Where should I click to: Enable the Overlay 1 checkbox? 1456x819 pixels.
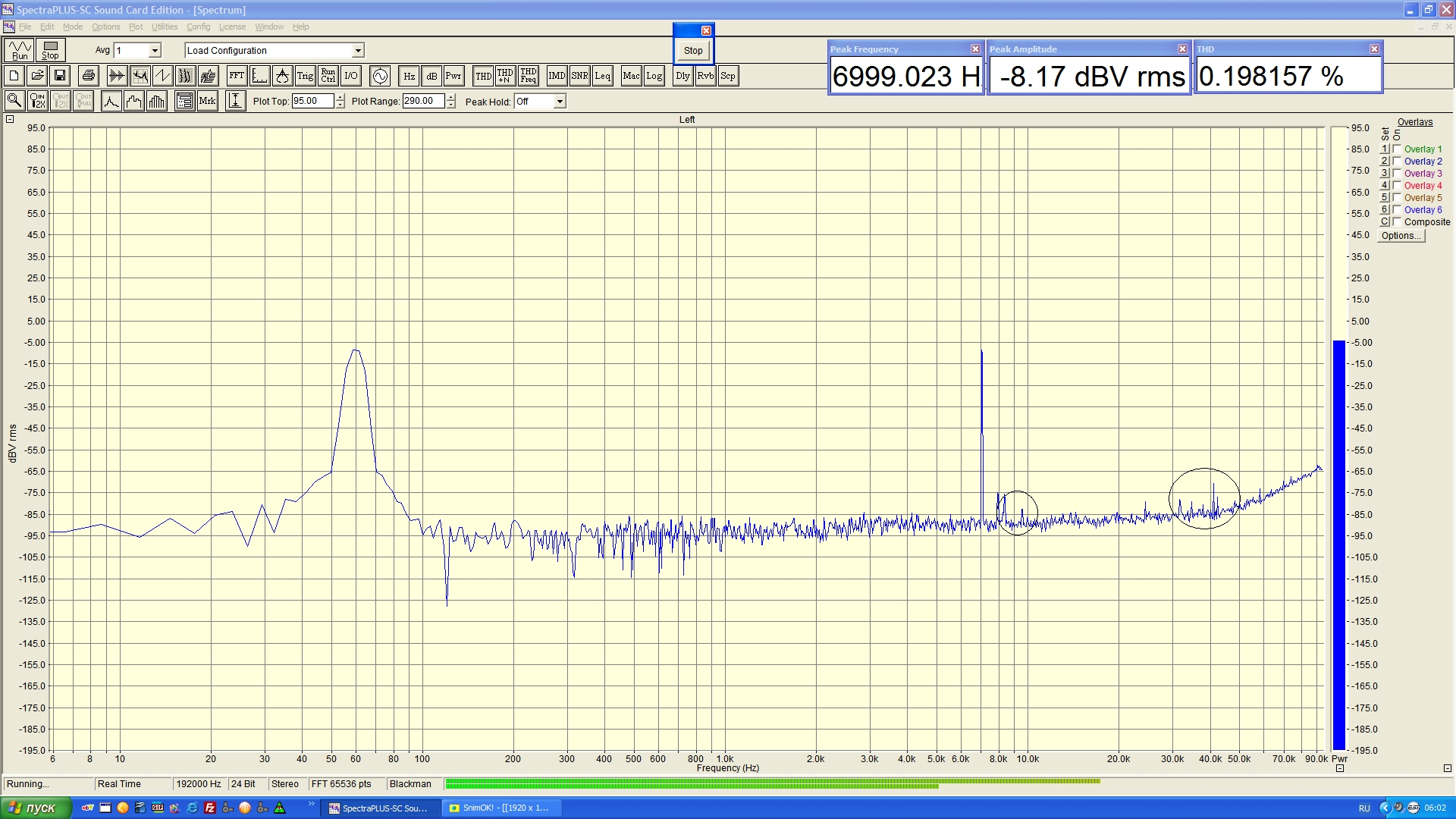[1397, 149]
